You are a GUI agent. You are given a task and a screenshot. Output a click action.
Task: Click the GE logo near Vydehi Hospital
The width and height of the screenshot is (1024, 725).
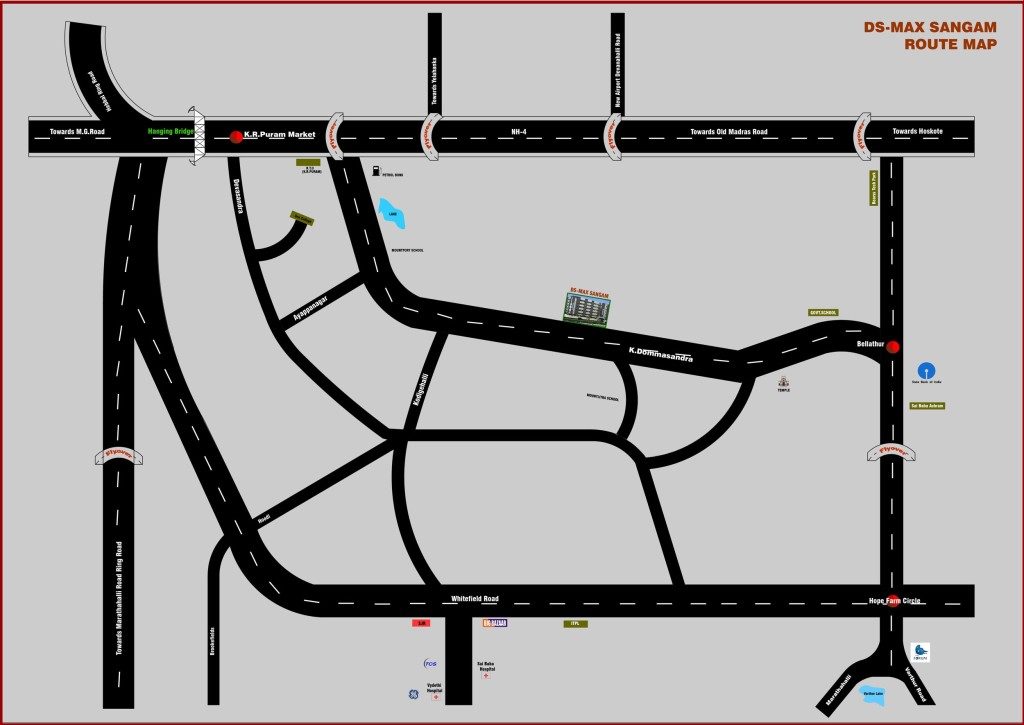[412, 694]
